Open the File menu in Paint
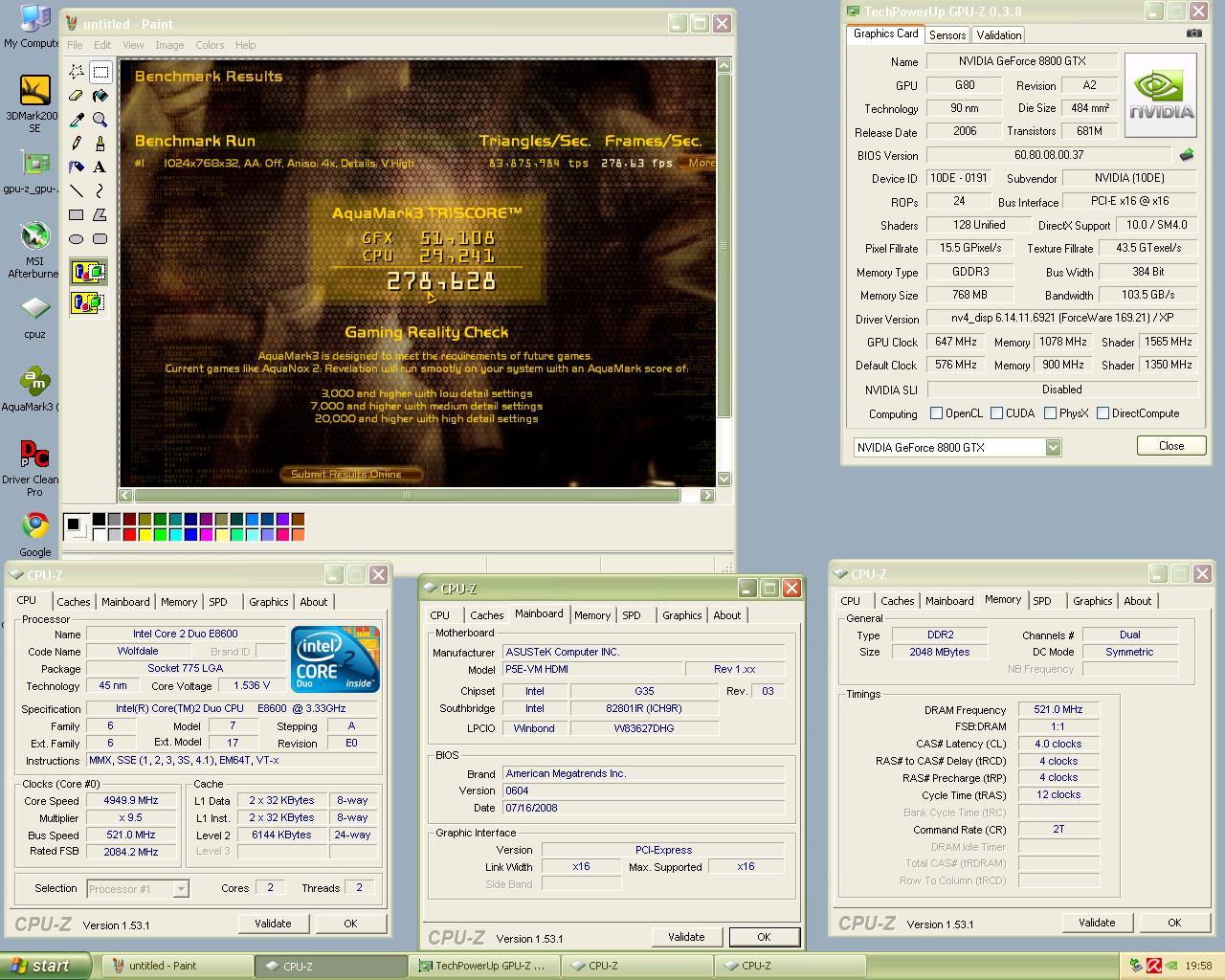The height and width of the screenshot is (980, 1225). click(x=75, y=45)
